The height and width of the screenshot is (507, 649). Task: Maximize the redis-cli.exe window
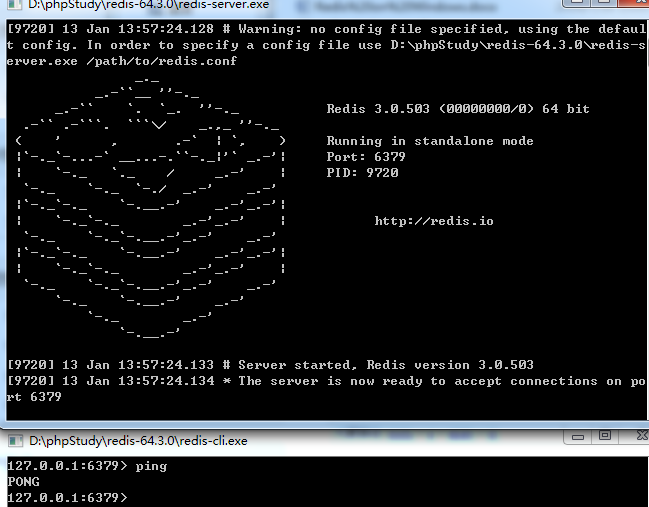click(605, 437)
